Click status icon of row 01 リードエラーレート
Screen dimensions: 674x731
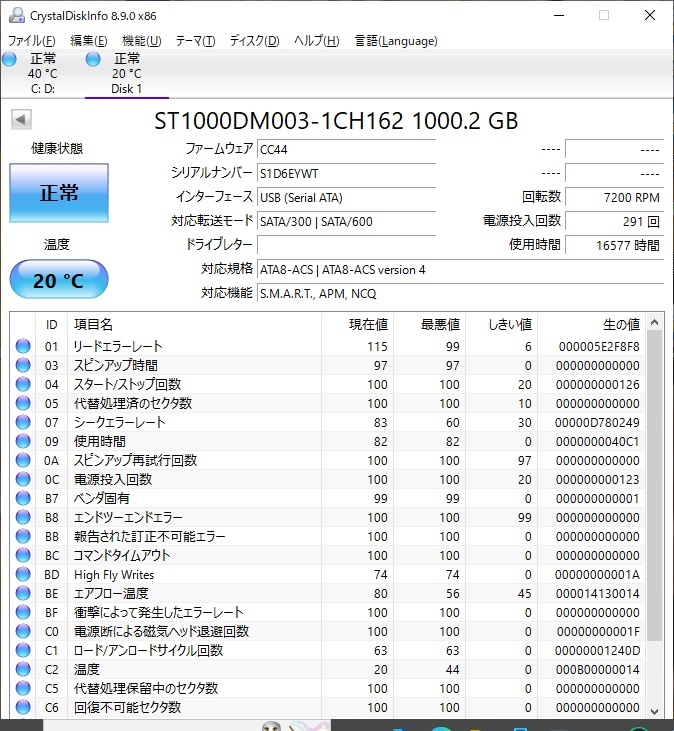pos(23,346)
